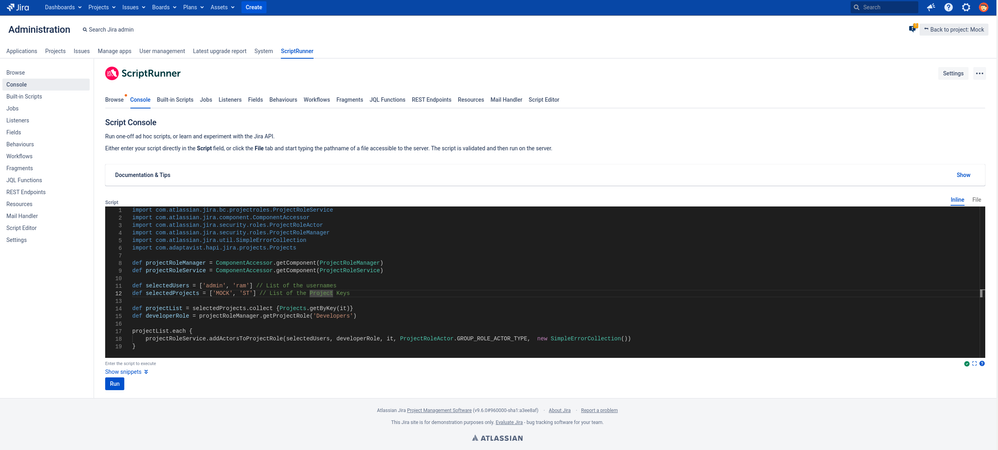Screen dimensions: 998x450
Task: Open the Projects admin tab
Action: click(x=55, y=51)
